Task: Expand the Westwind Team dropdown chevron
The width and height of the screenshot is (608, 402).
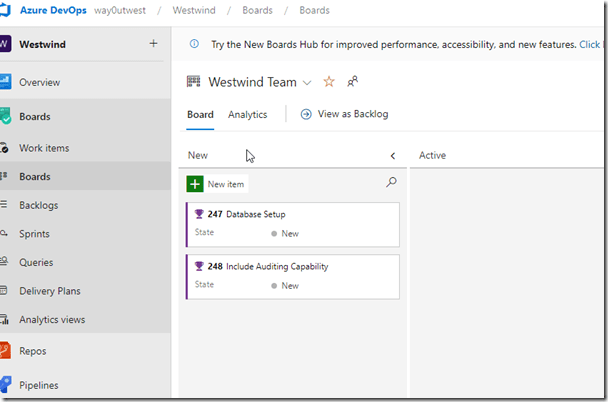Action: [x=307, y=82]
